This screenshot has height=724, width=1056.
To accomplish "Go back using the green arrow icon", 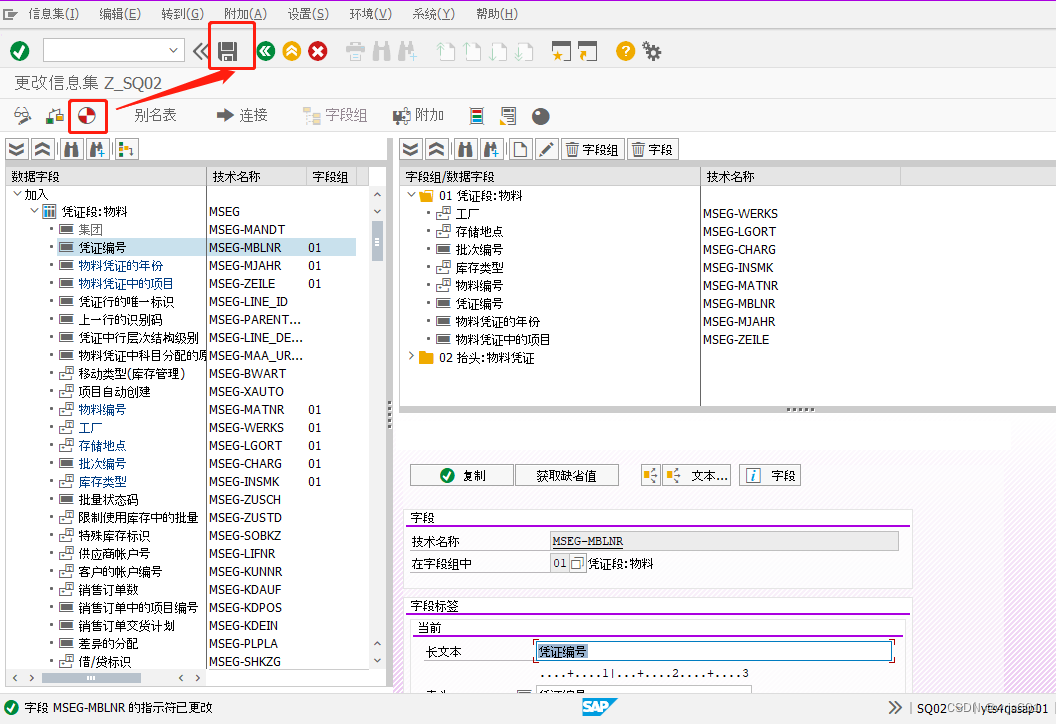I will (x=265, y=50).
